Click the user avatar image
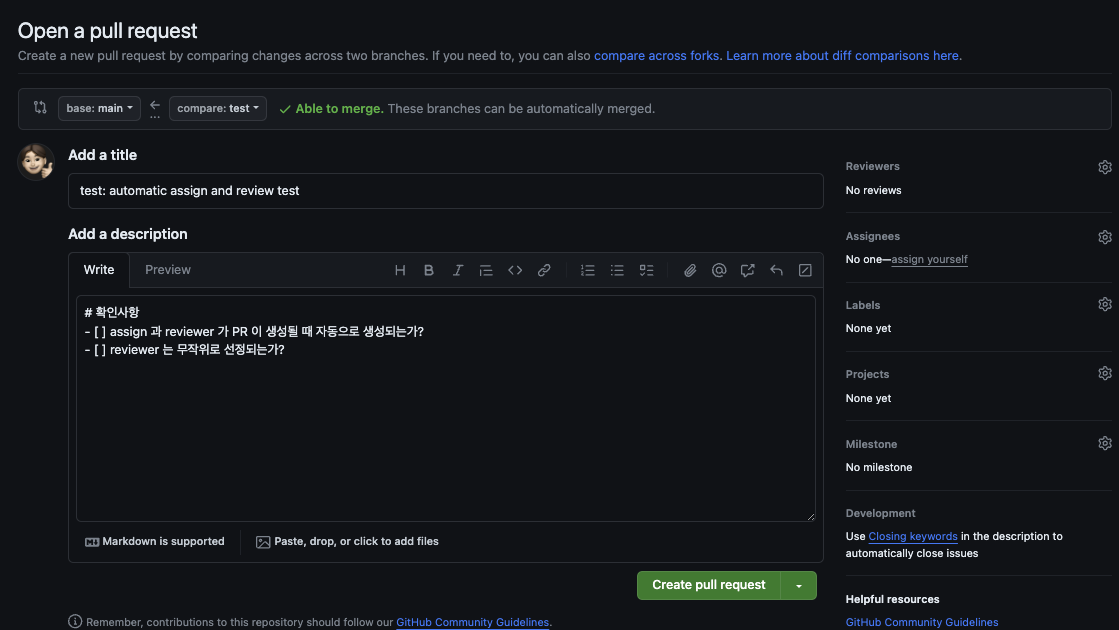The image size is (1119, 630). (x=36, y=162)
